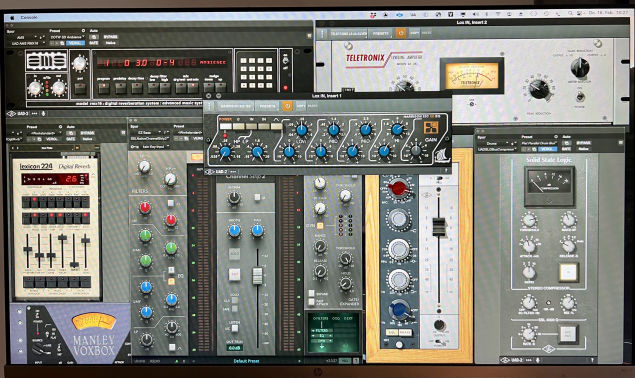Toggle the SSL stereo compressor In button
The image size is (635, 378).
(567, 272)
